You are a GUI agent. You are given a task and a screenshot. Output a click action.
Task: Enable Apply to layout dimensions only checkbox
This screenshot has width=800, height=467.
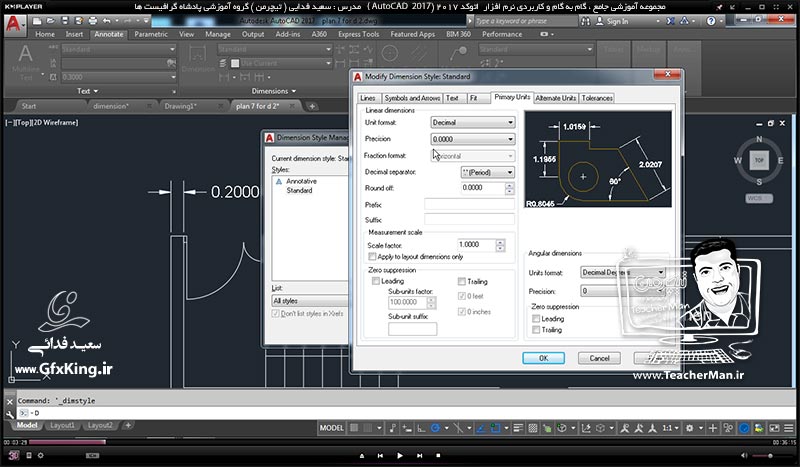[372, 257]
